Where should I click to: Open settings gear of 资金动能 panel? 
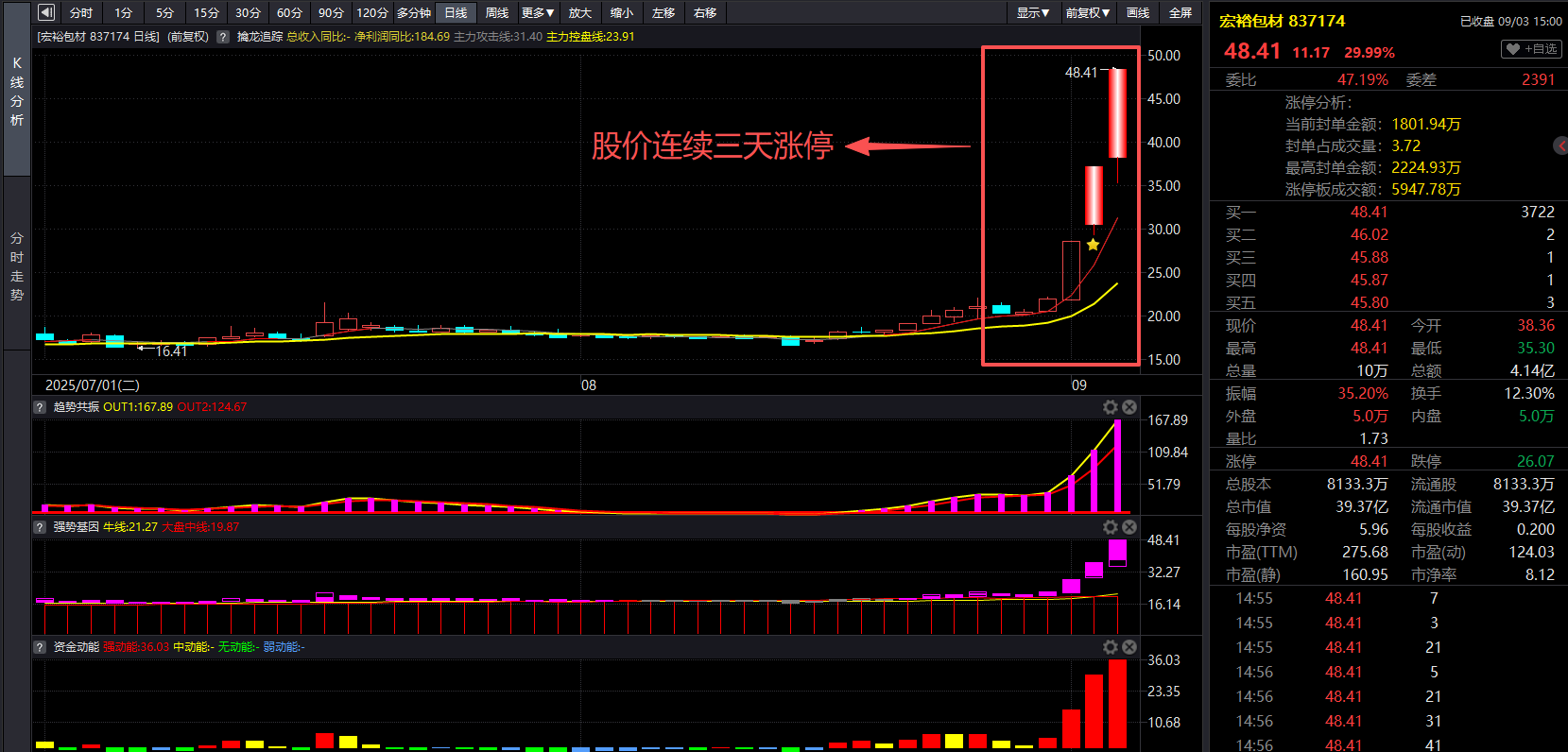[x=1111, y=647]
